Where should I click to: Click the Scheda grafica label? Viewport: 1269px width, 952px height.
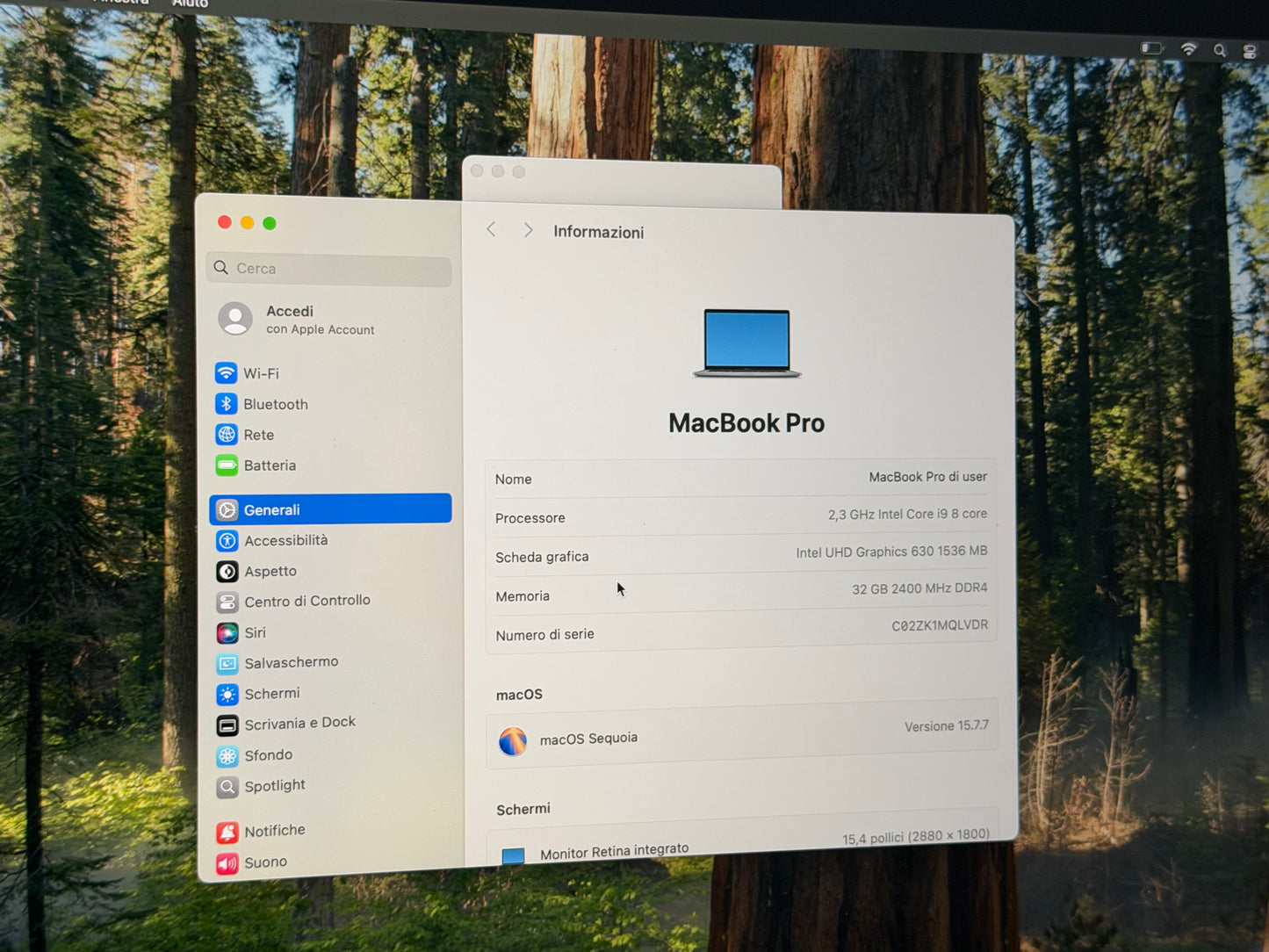click(542, 557)
